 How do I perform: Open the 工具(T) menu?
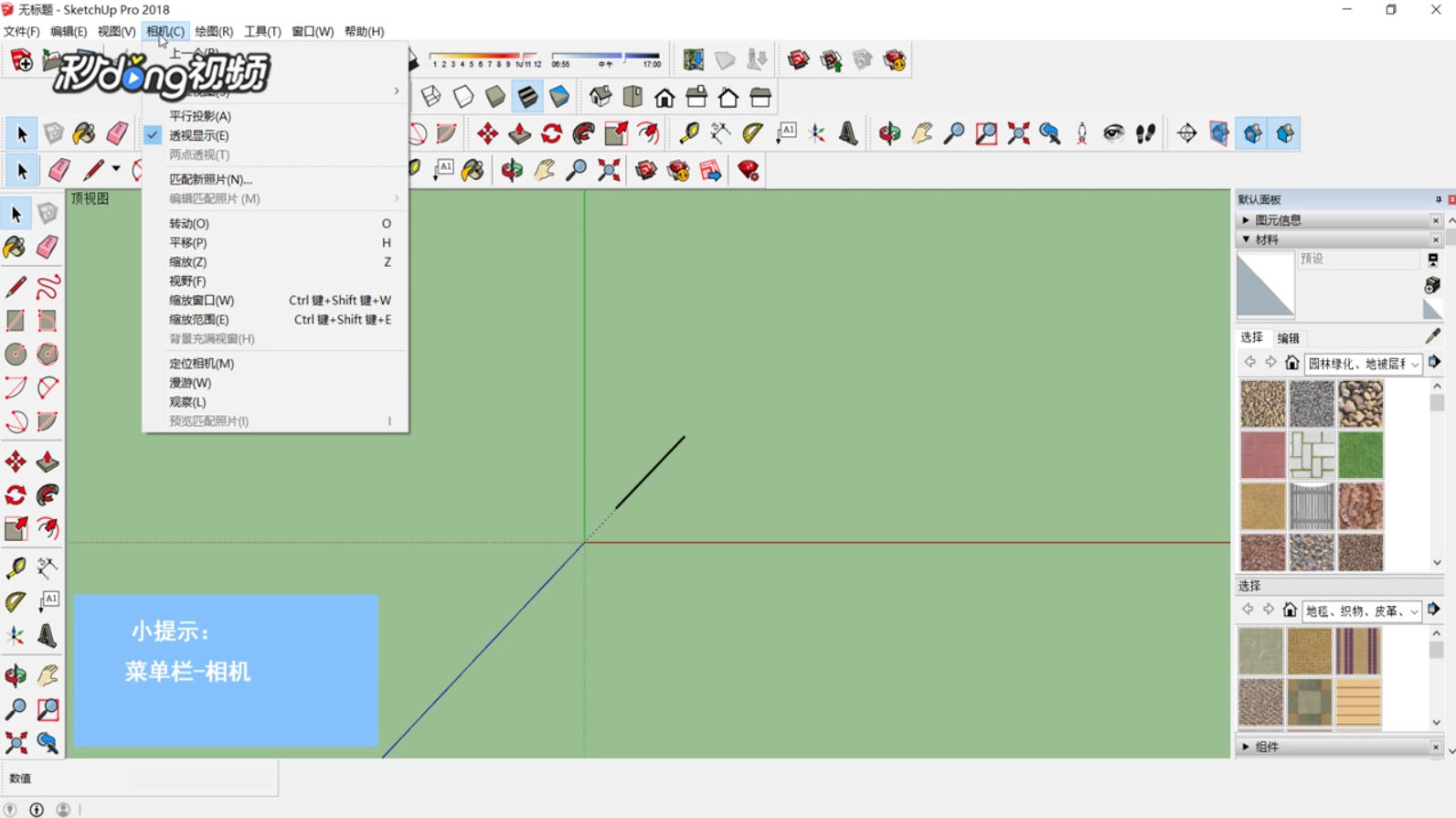262,31
